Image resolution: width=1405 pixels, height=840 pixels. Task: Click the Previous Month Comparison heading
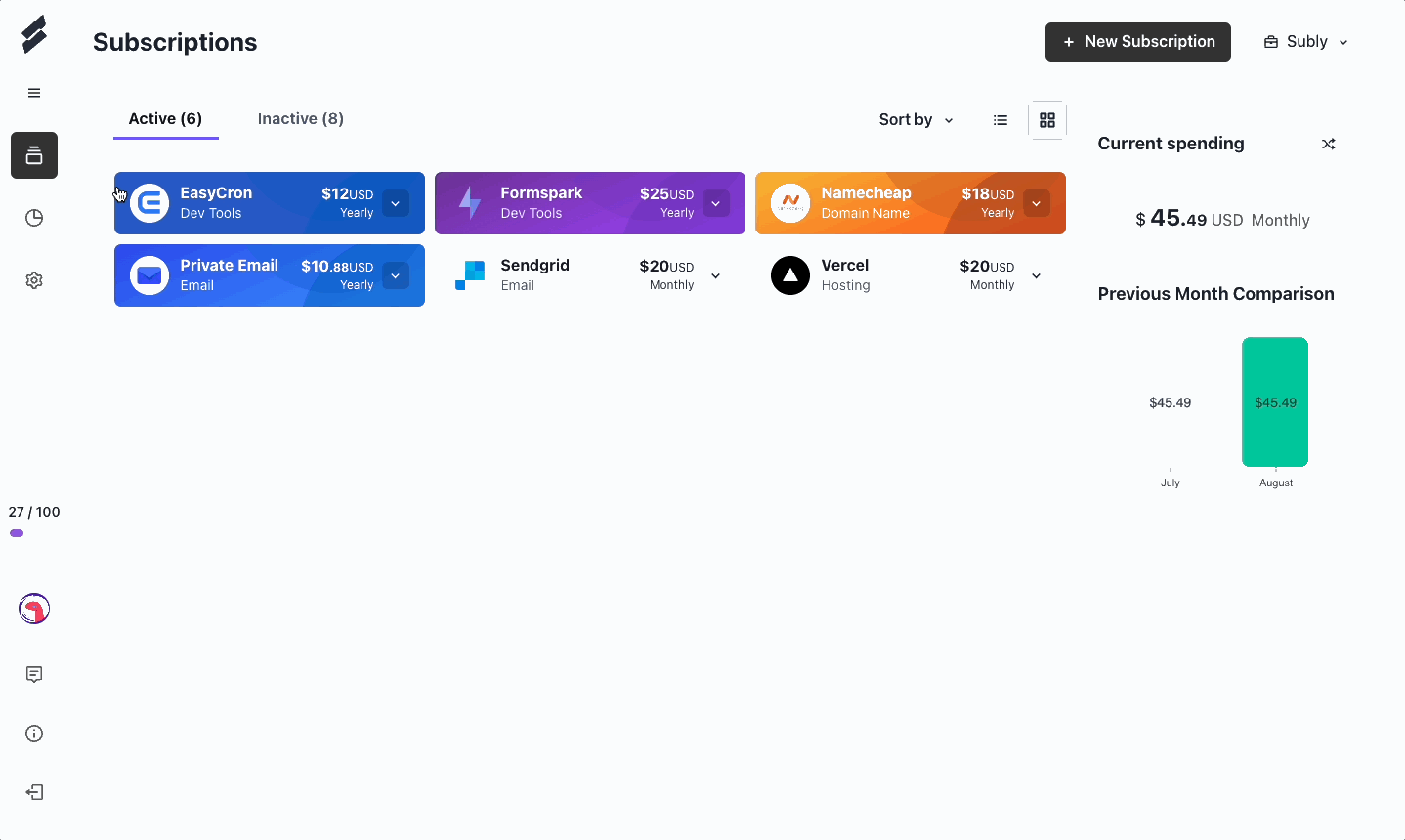click(1215, 294)
